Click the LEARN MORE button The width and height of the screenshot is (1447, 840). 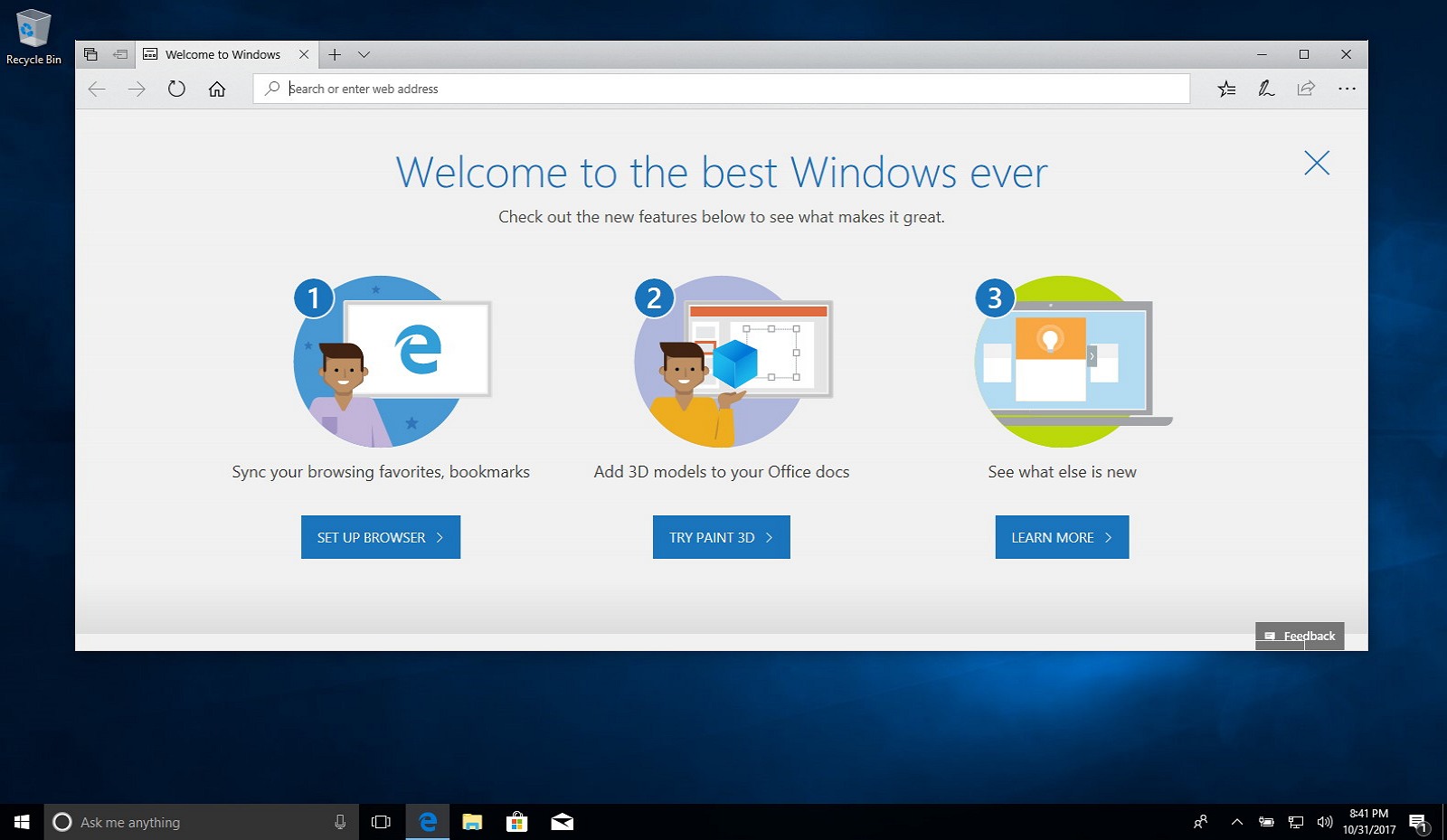point(1062,537)
